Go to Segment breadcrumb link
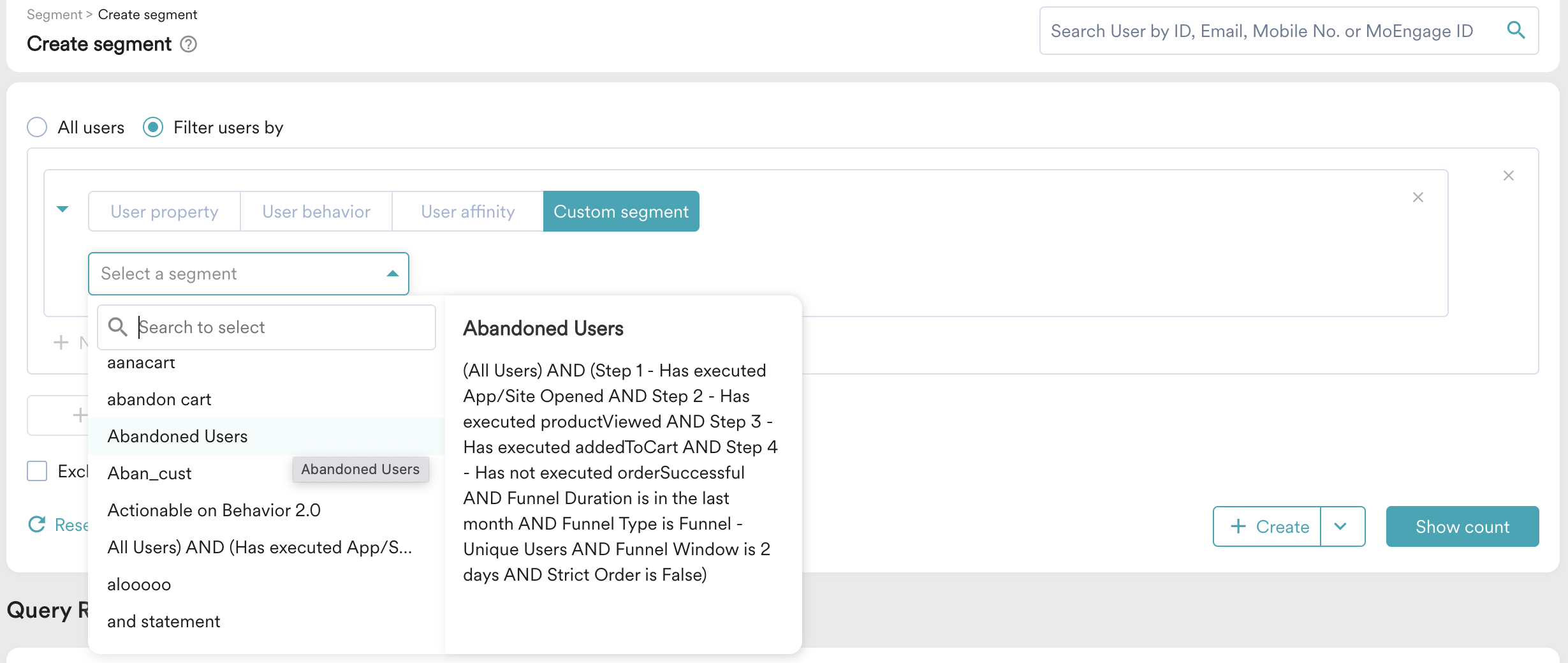The image size is (1568, 663). click(54, 15)
